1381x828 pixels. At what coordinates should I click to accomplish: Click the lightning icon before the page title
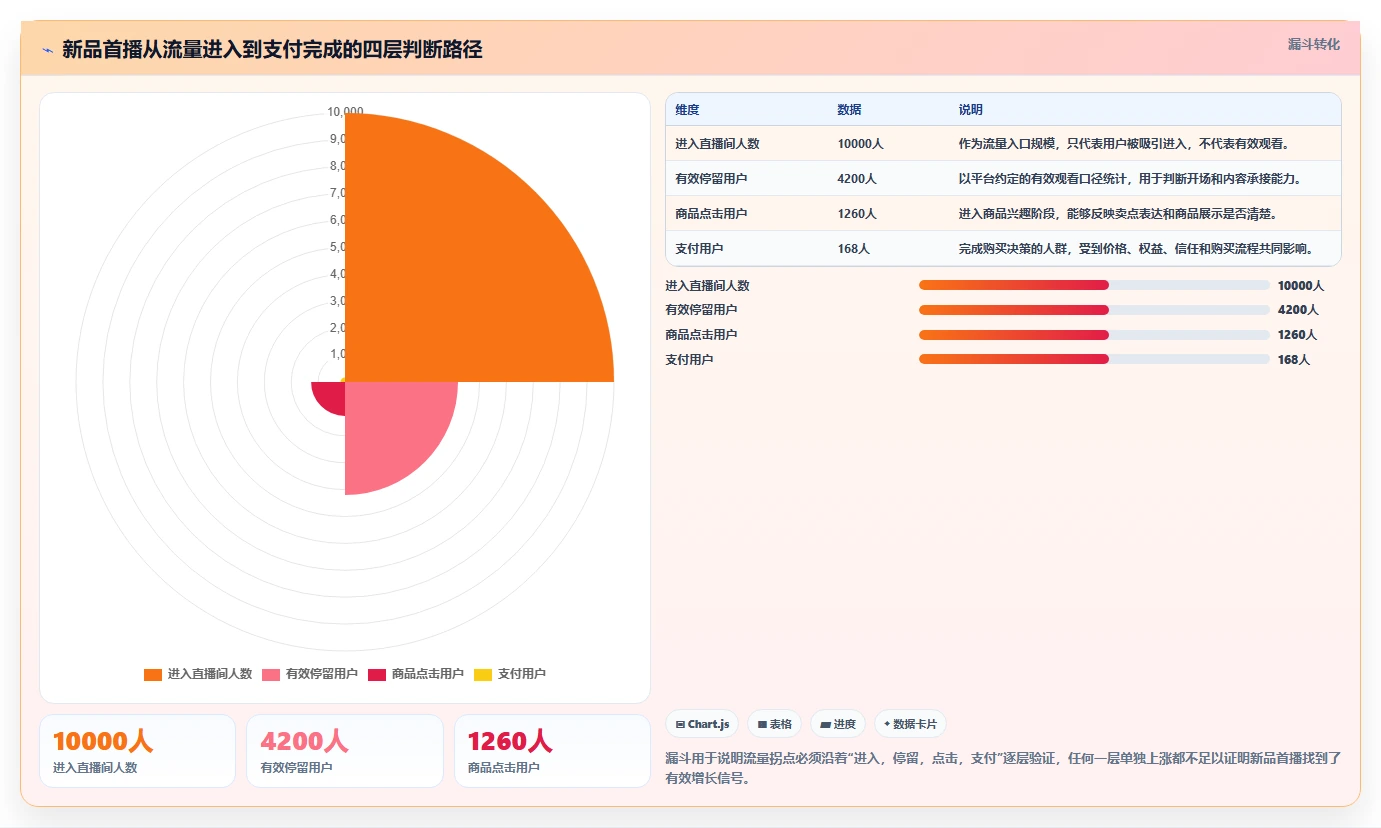48,49
